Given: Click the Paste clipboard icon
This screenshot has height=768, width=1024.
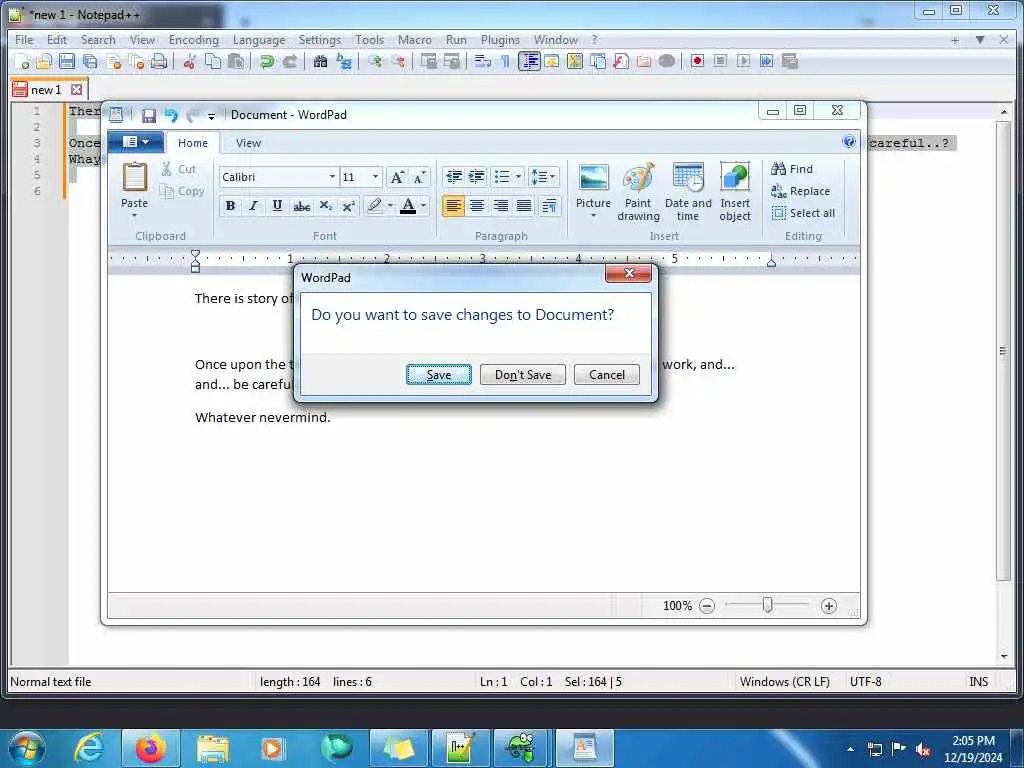Looking at the screenshot, I should click(135, 178).
